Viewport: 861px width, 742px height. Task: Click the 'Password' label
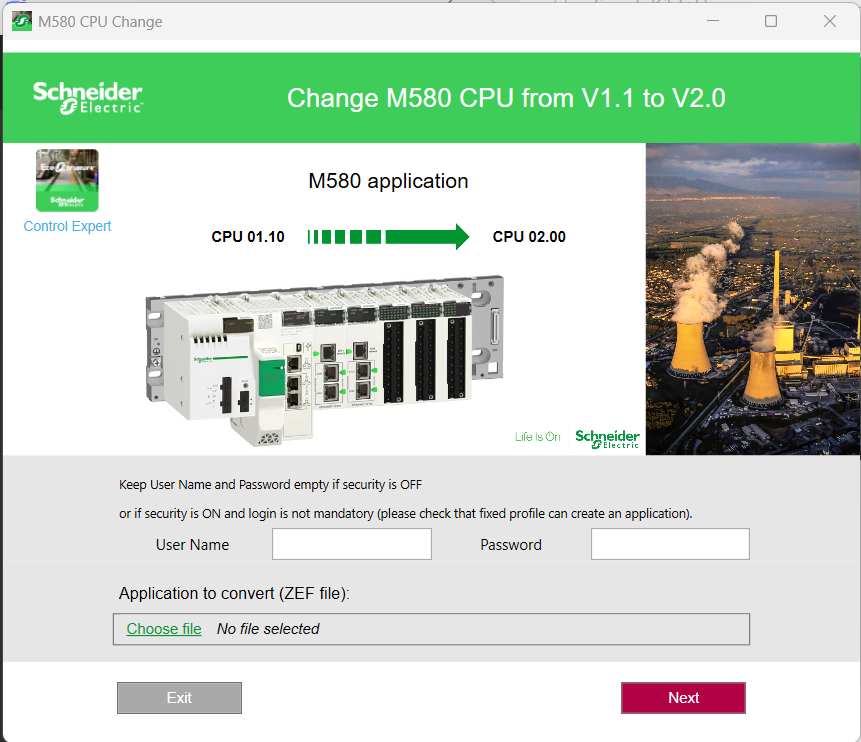(x=511, y=545)
